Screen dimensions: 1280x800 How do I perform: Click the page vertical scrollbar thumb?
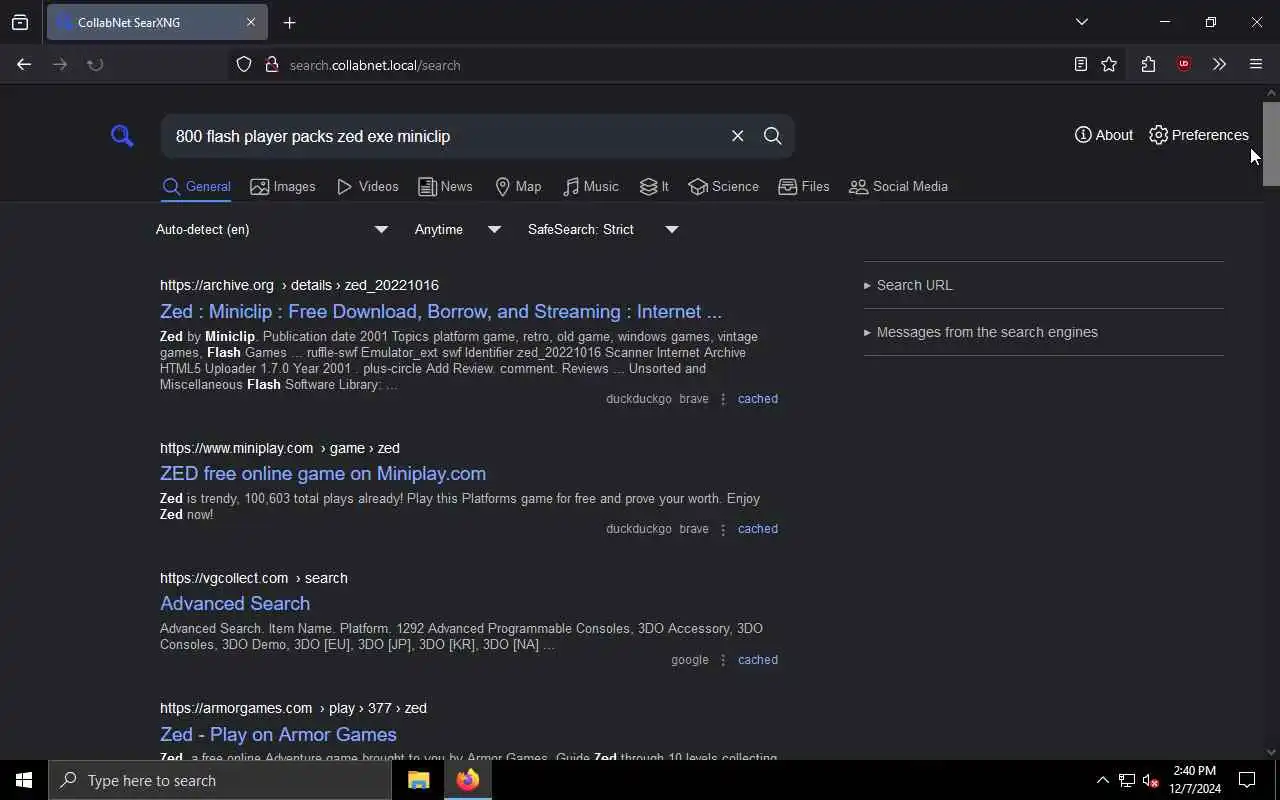(x=1271, y=143)
